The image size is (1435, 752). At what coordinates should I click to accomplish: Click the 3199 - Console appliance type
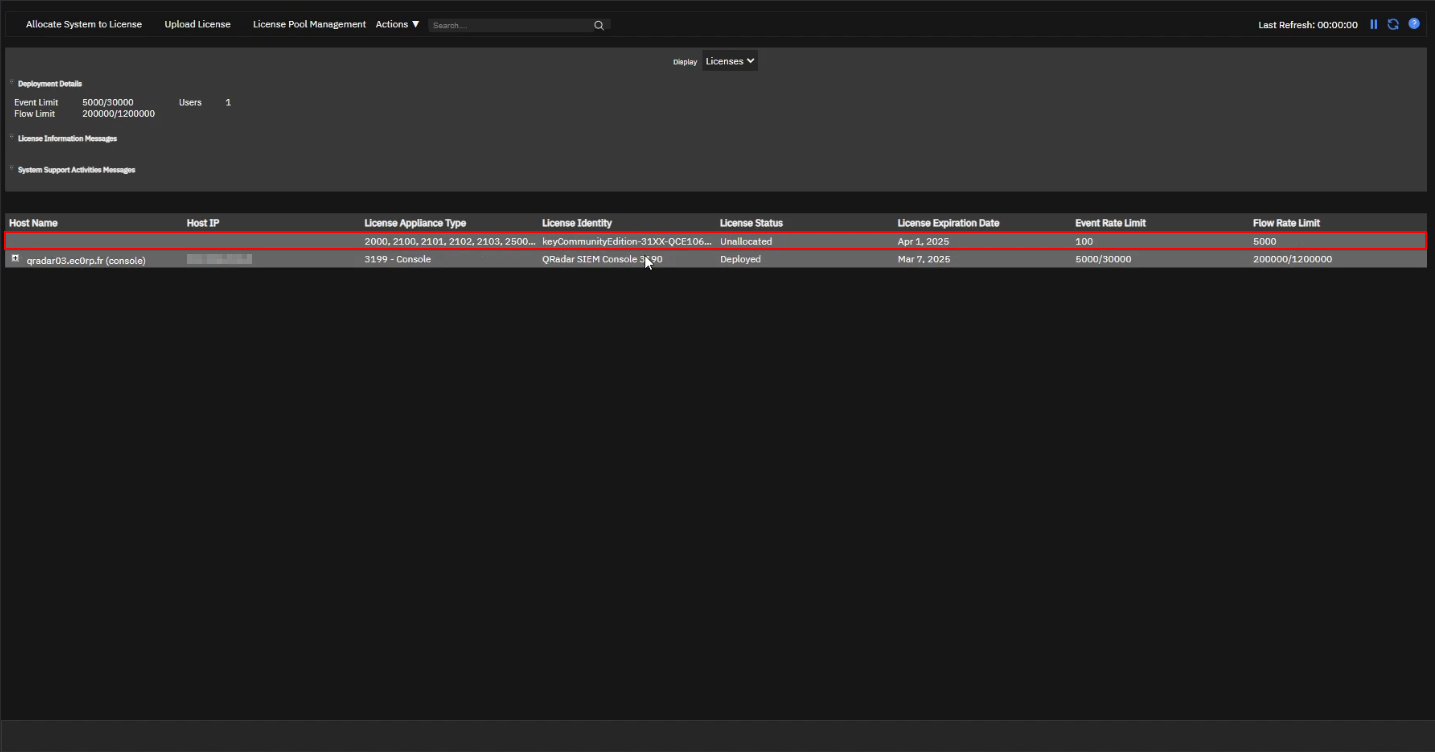coord(398,259)
